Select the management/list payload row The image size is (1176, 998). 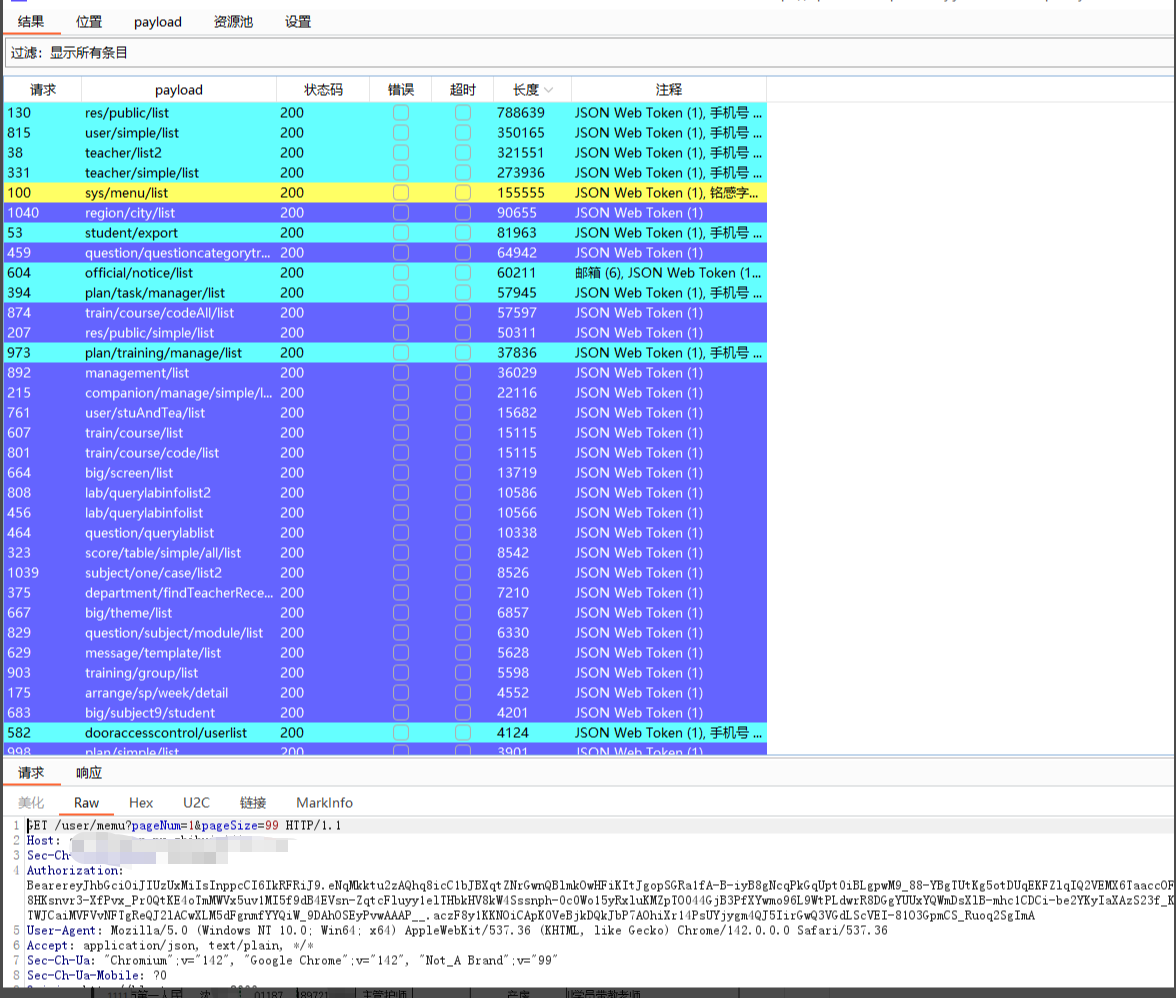tap(386, 373)
